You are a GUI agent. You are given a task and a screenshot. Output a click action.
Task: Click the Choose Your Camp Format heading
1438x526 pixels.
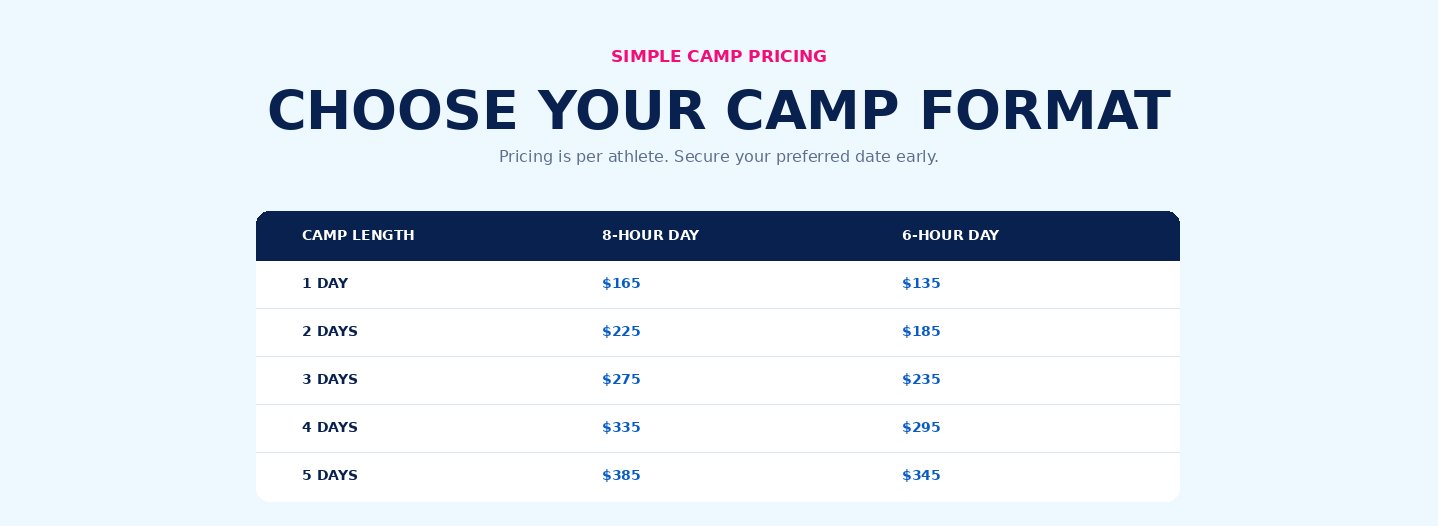719,112
